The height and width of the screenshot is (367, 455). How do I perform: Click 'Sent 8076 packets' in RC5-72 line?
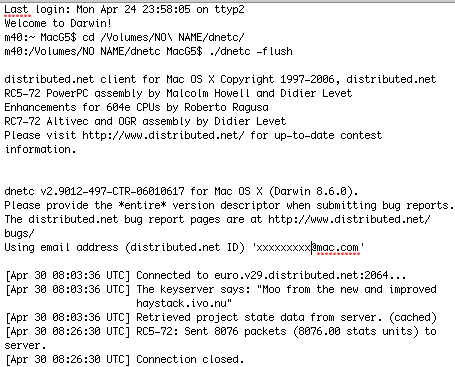coord(235,331)
